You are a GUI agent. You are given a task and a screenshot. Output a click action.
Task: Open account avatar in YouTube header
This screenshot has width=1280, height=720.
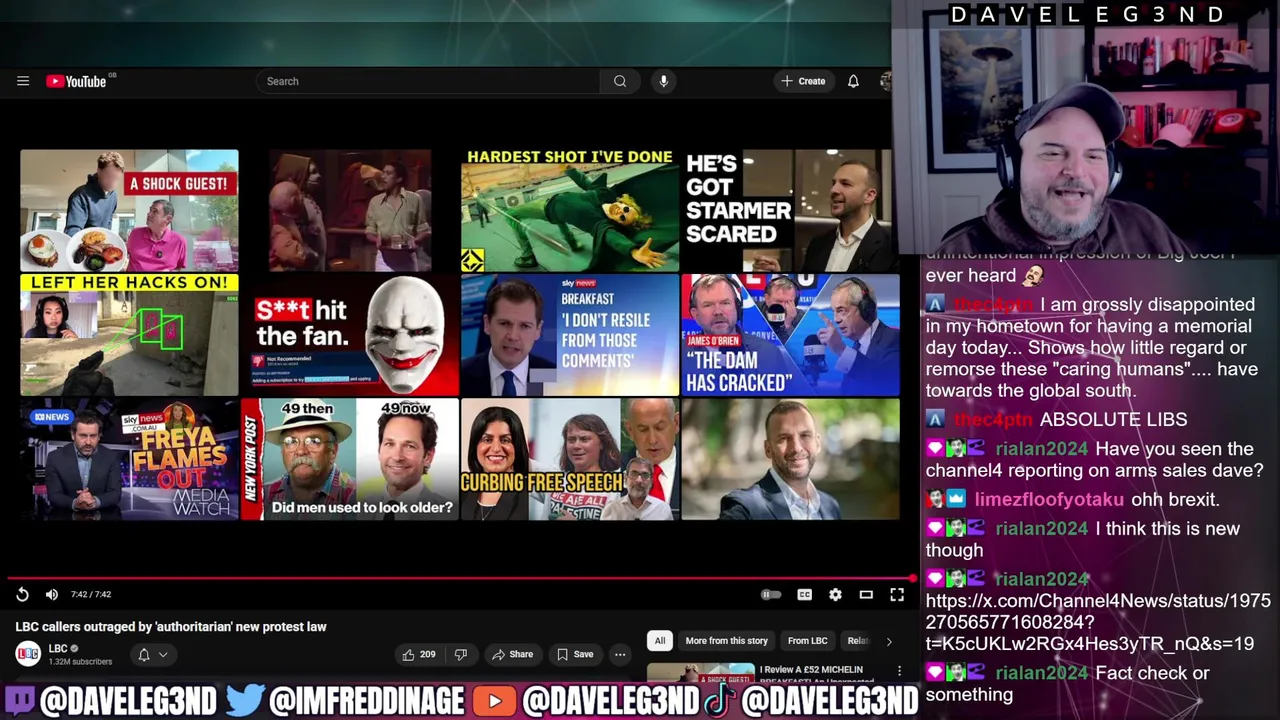pos(884,81)
